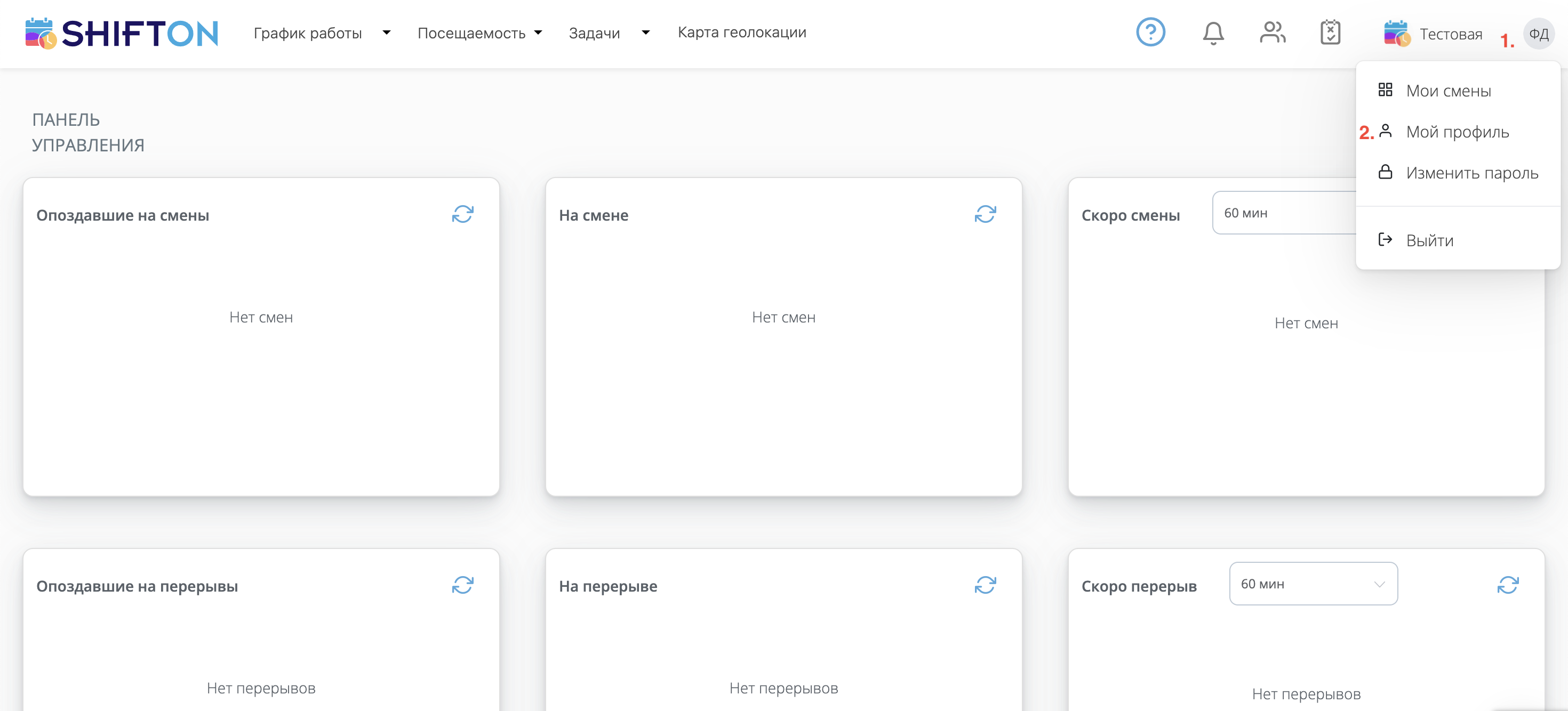
Task: Refresh the Опоздавшие на перерывы card
Action: coord(462,585)
